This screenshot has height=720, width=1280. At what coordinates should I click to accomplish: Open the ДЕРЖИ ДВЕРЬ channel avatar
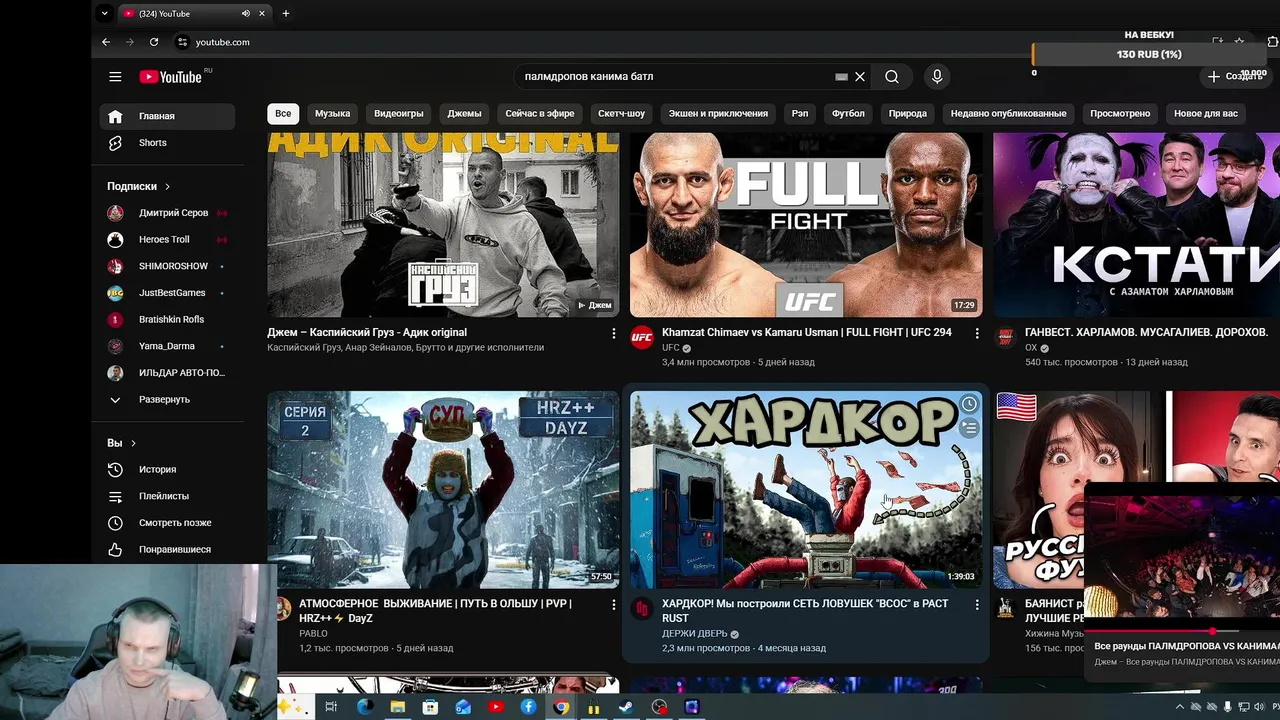point(642,609)
